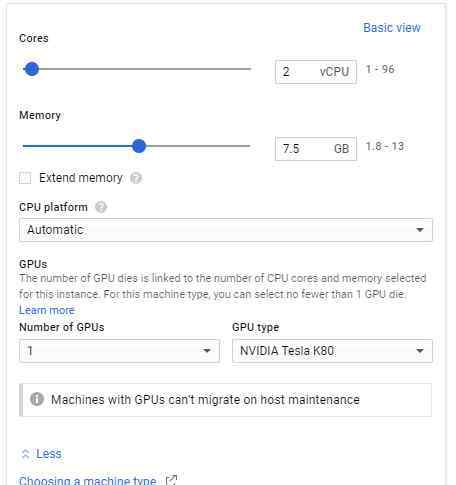The image size is (456, 485).
Task: Open the Learn more link about GPUs
Action: coord(47,310)
